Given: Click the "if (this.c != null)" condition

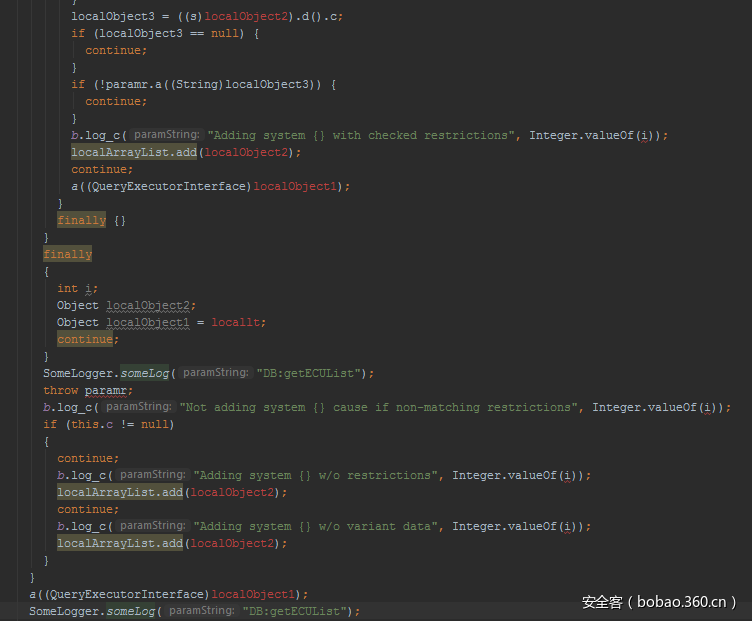Looking at the screenshot, I should (x=108, y=424).
